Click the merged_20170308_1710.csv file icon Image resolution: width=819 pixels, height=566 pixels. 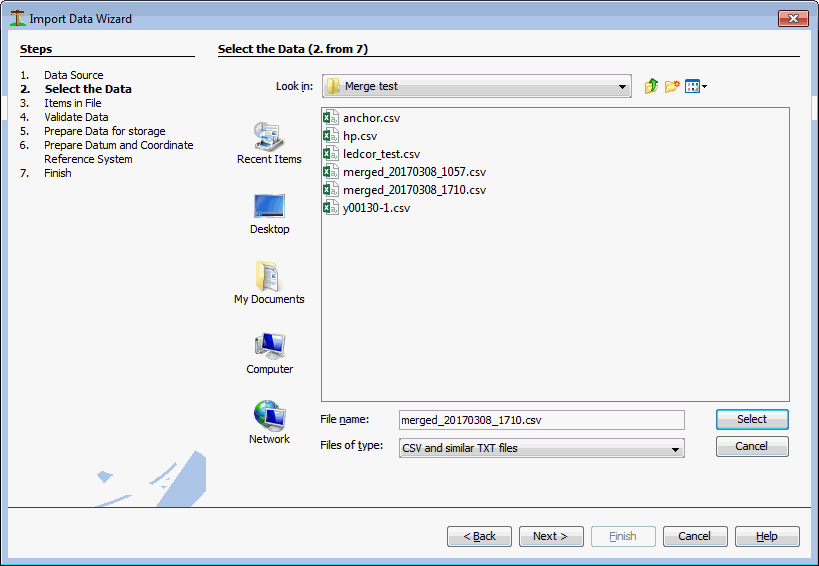(x=331, y=190)
